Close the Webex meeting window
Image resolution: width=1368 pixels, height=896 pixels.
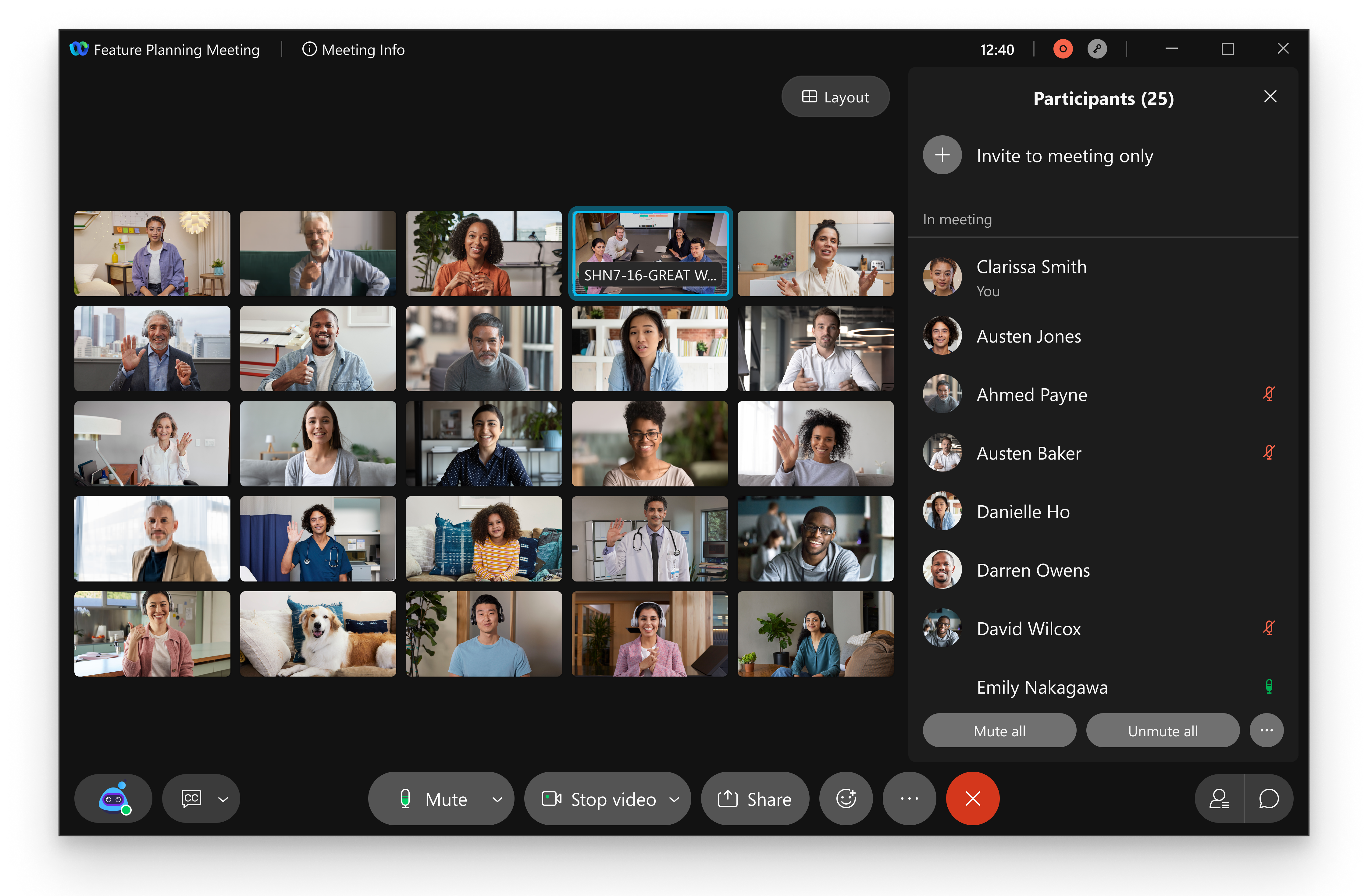pos(1283,49)
